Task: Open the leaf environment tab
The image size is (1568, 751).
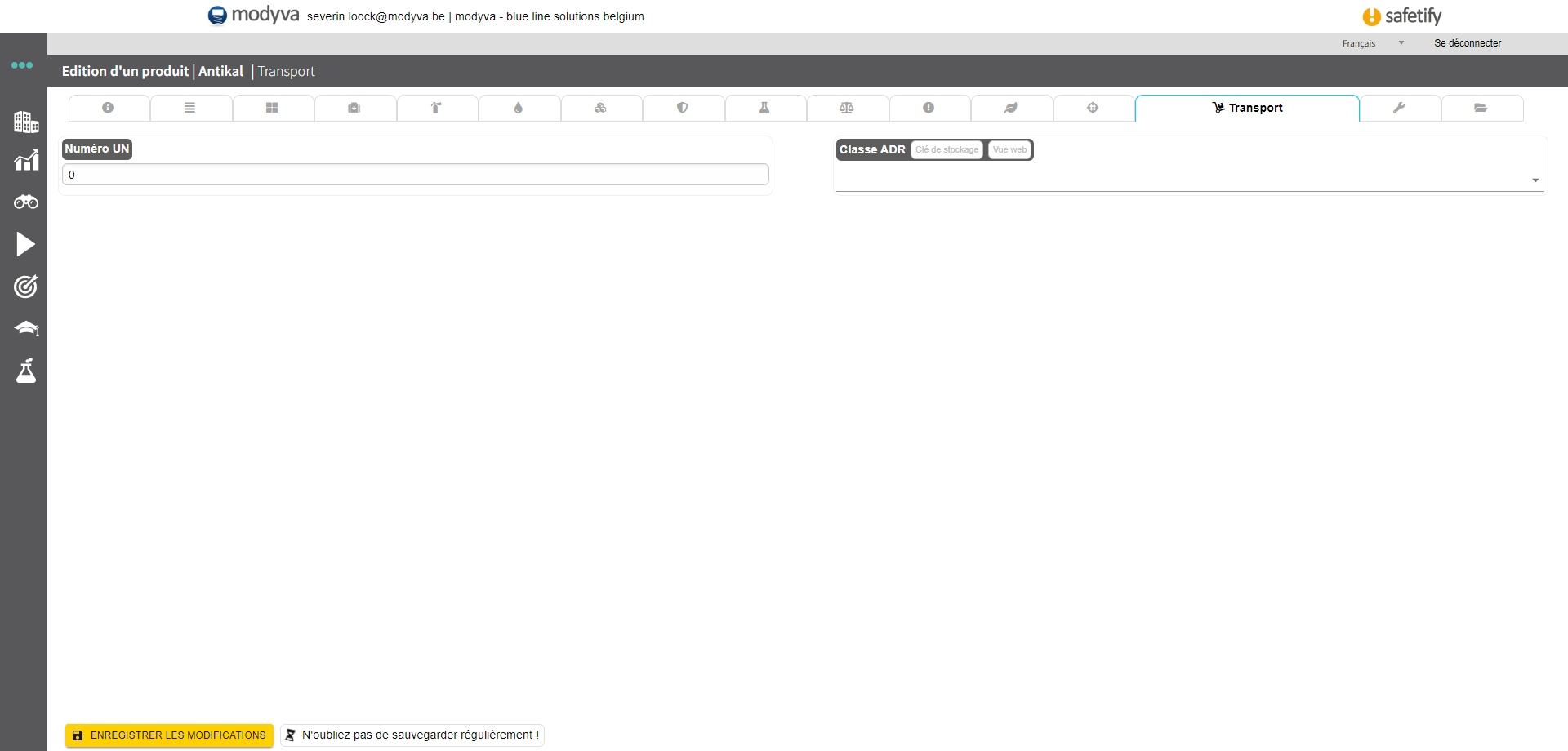Action: 1011,108
